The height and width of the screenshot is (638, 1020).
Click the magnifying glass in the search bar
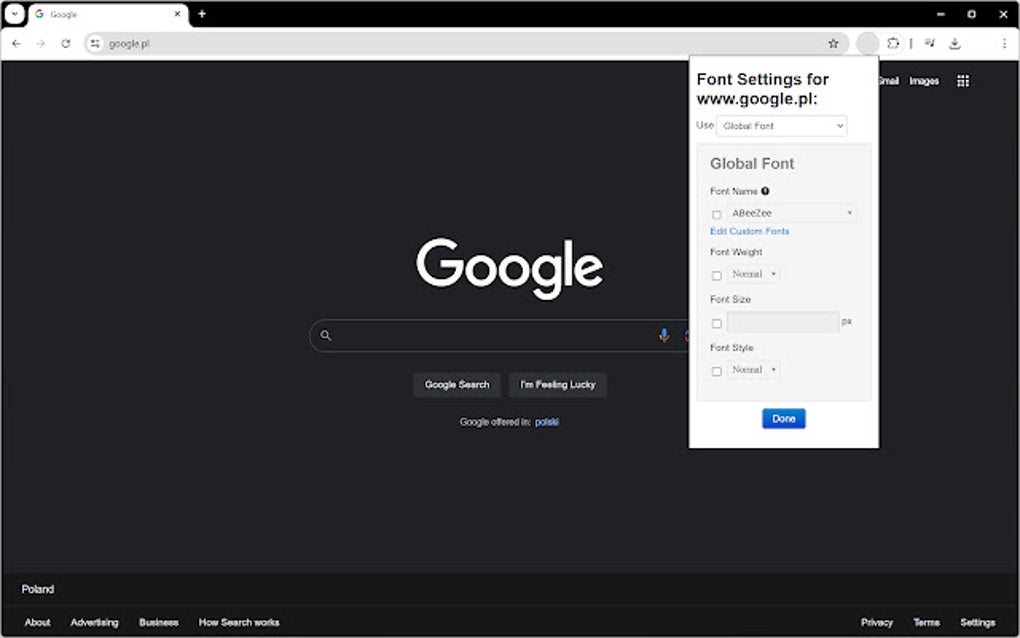click(x=326, y=335)
